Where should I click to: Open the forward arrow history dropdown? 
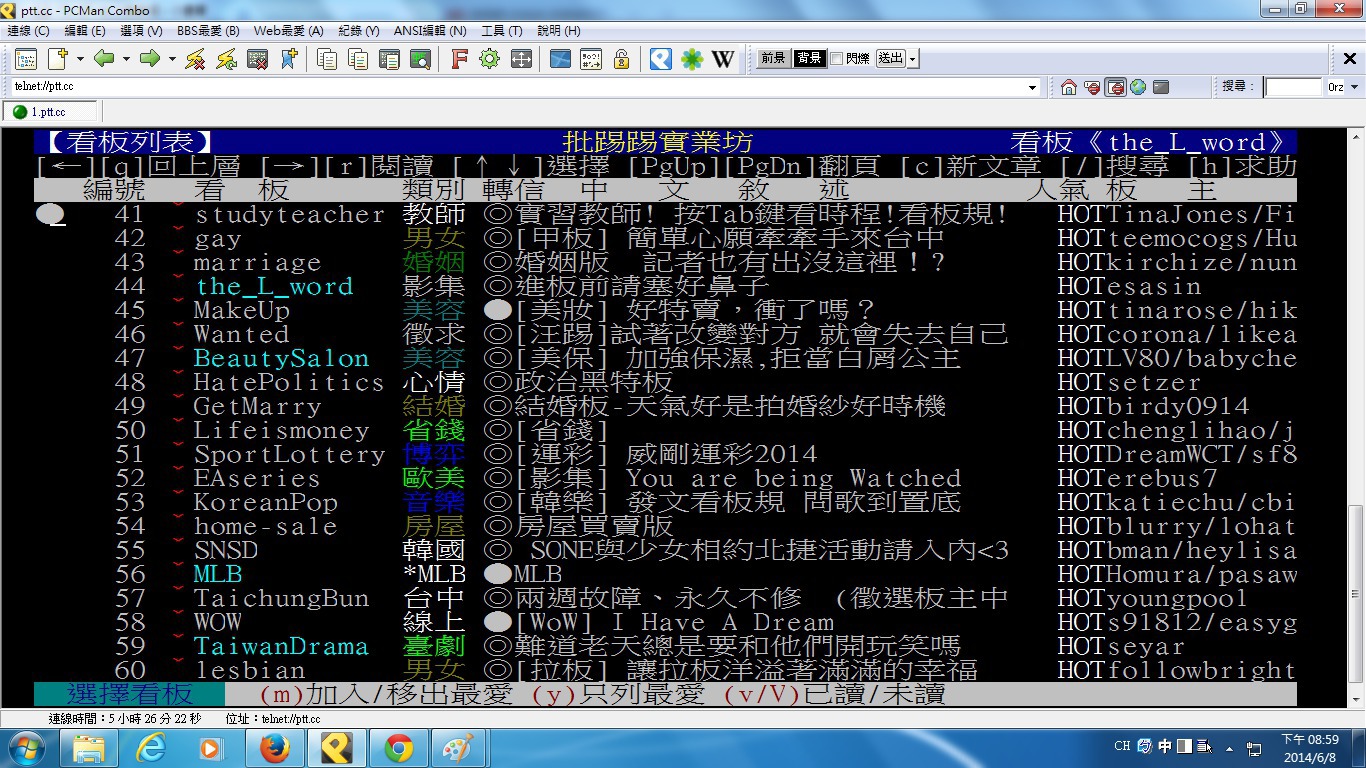click(x=172, y=59)
